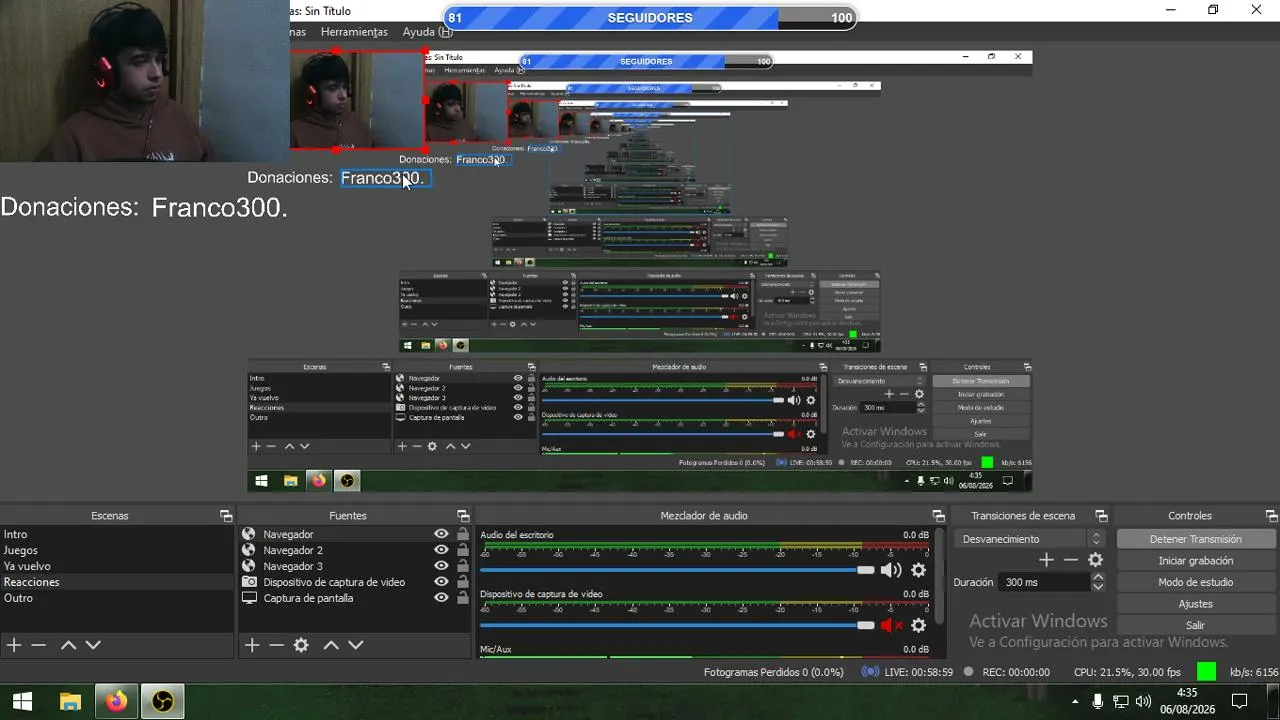Click the Iniciar grabación button
The height and width of the screenshot is (720, 1280).
[x=1195, y=561]
